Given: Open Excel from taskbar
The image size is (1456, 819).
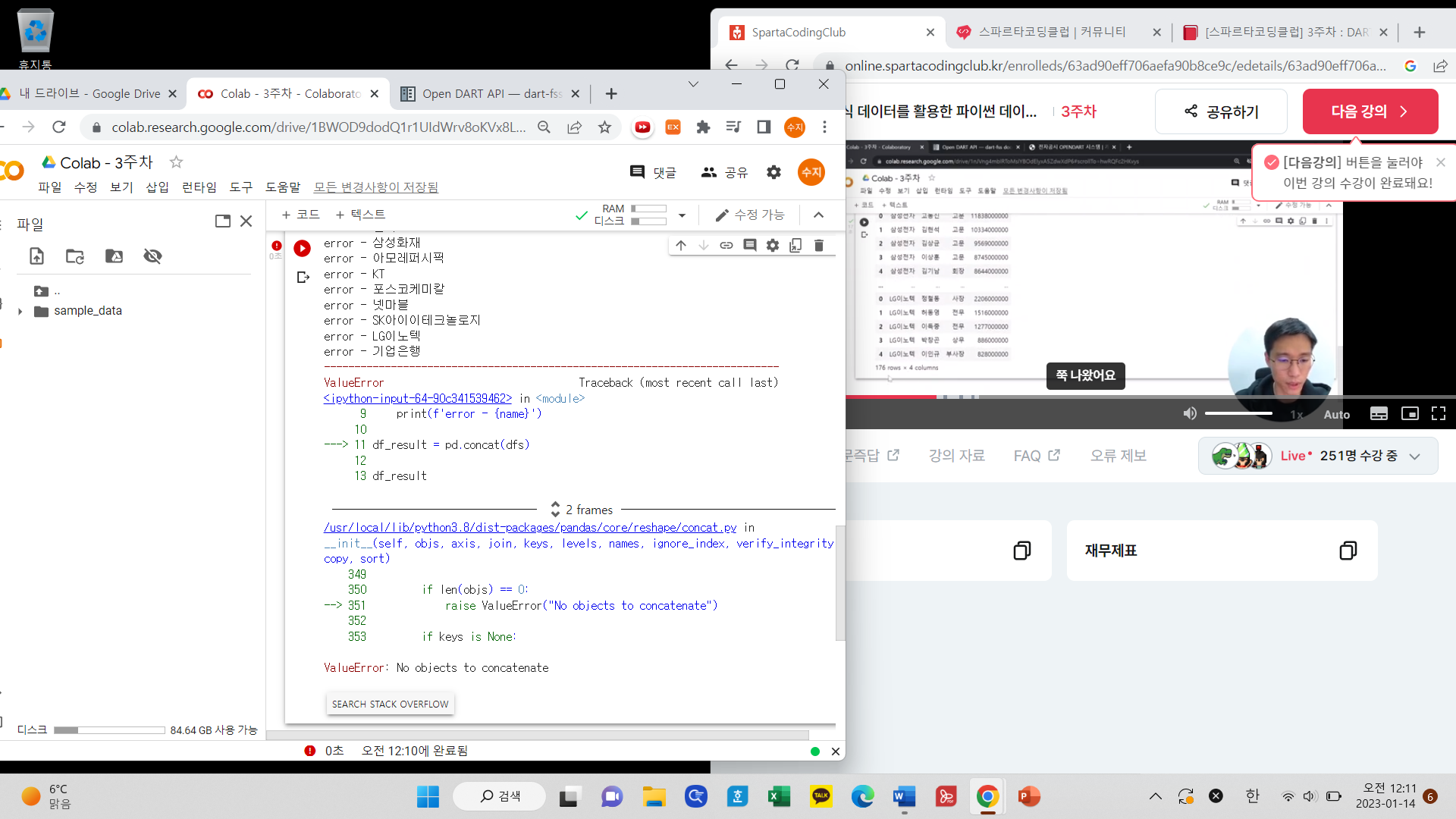Looking at the screenshot, I should coord(779,796).
